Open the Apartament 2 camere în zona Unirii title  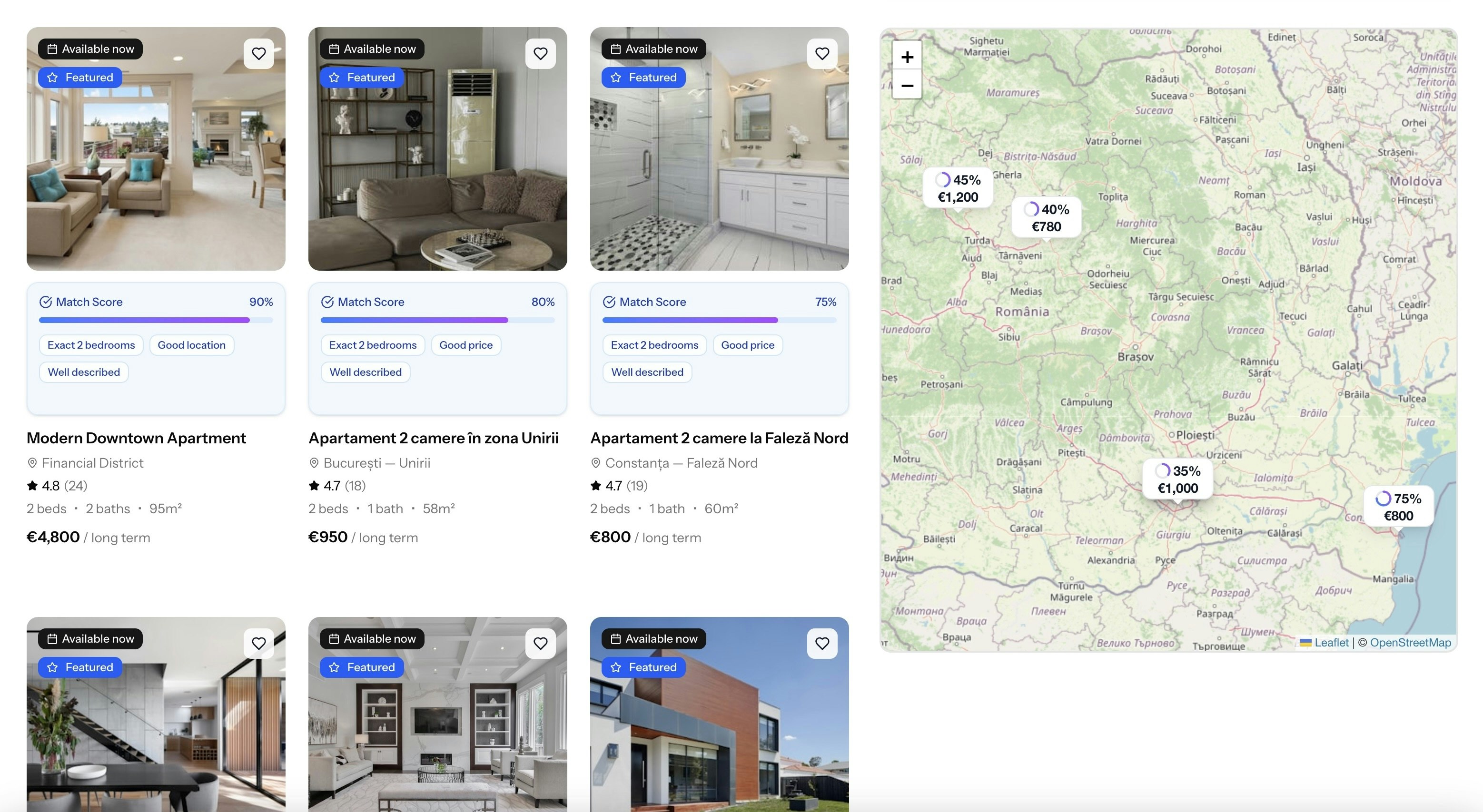point(434,438)
